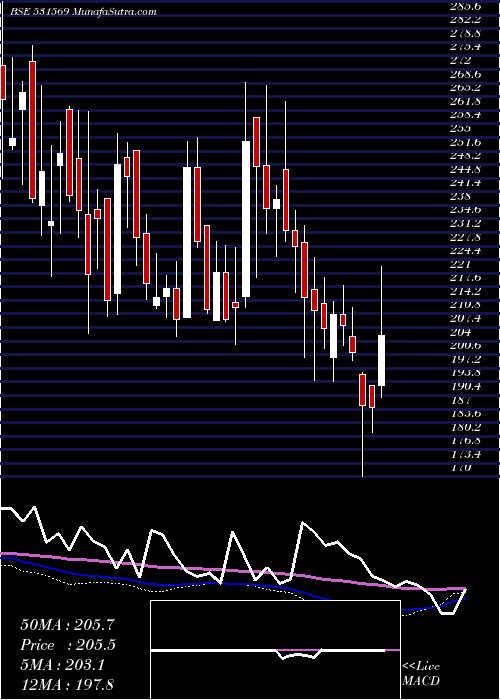The height and width of the screenshot is (700, 500).
Task: Select the 193.8 price axis label
Action: [x=466, y=373]
